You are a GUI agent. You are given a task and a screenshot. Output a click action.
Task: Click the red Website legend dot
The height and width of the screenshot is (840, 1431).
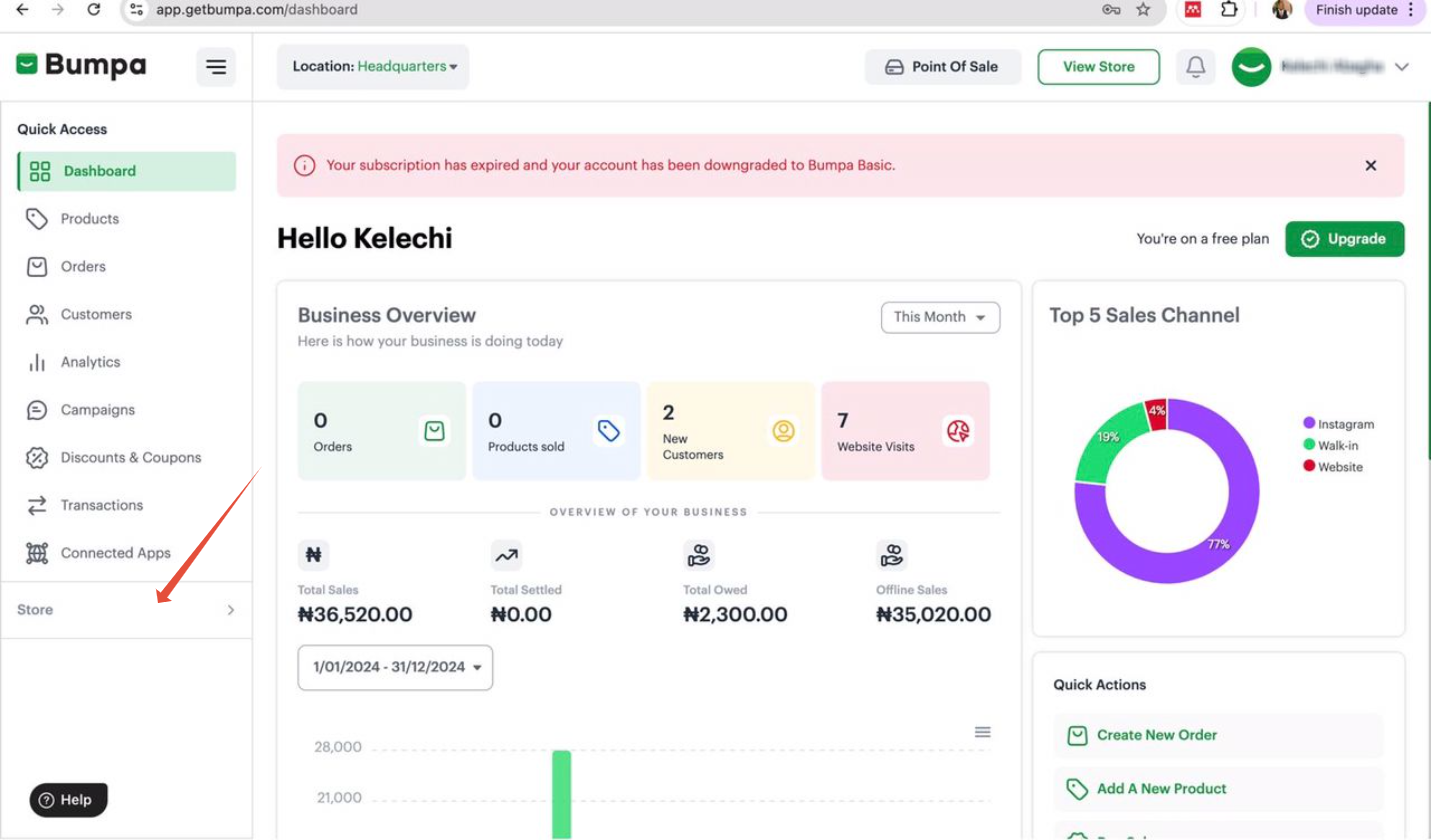[x=1309, y=466]
